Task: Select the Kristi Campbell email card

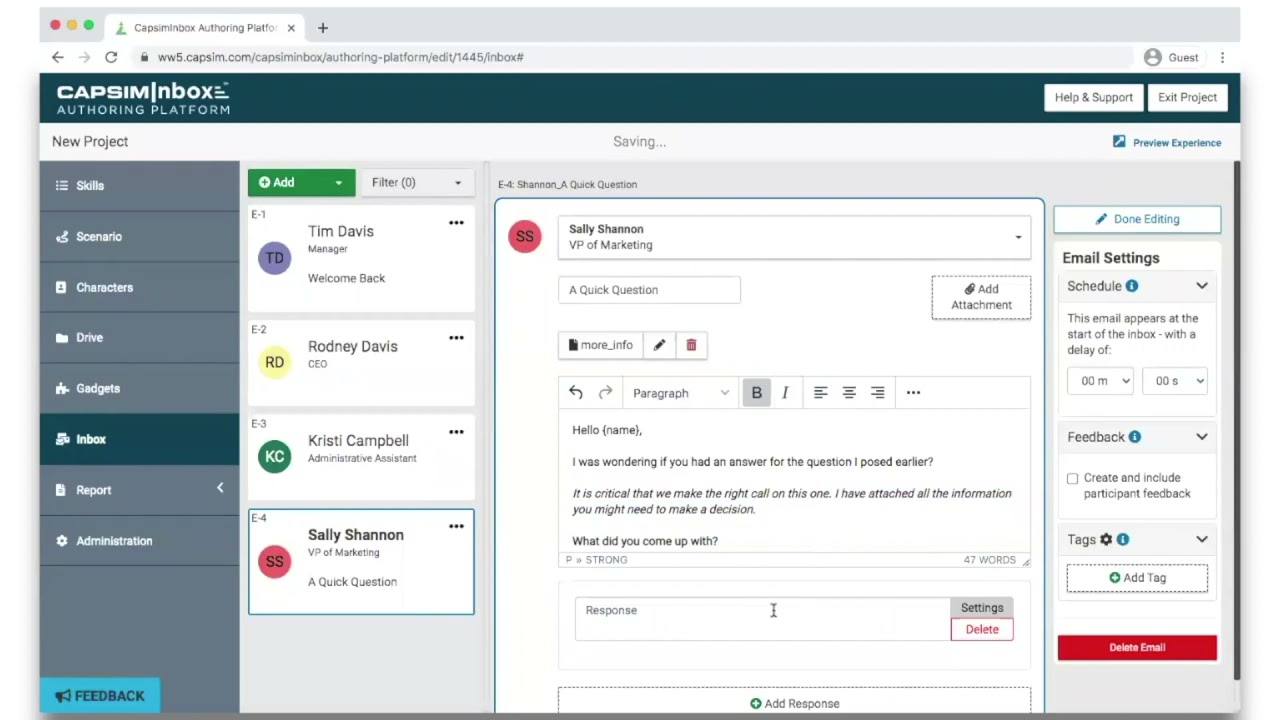Action: pyautogui.click(x=361, y=457)
